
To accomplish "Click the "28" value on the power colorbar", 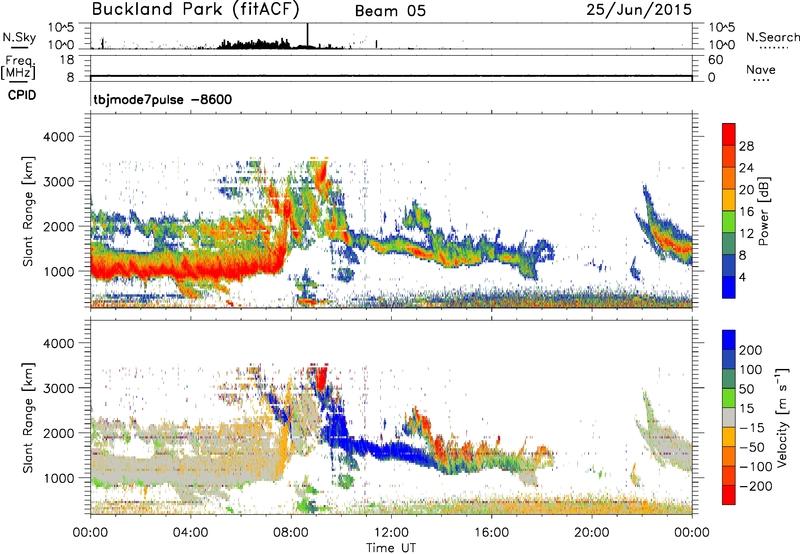I will point(746,146).
